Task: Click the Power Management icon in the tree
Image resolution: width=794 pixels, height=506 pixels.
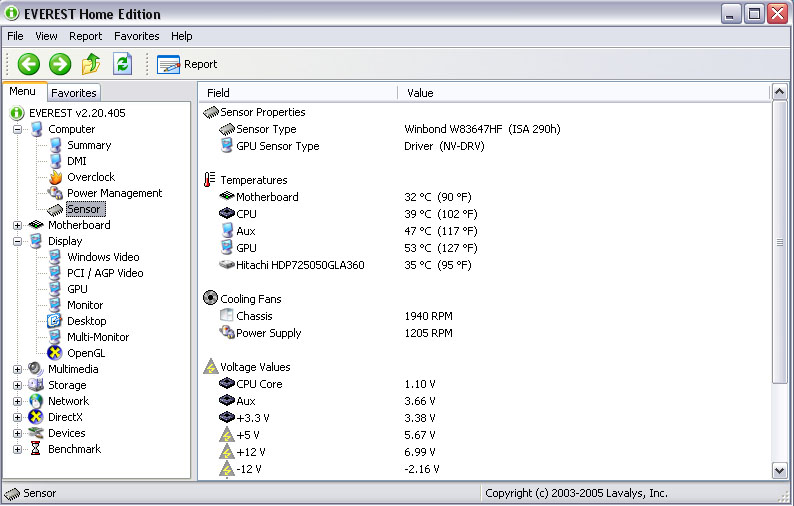Action: [x=55, y=193]
